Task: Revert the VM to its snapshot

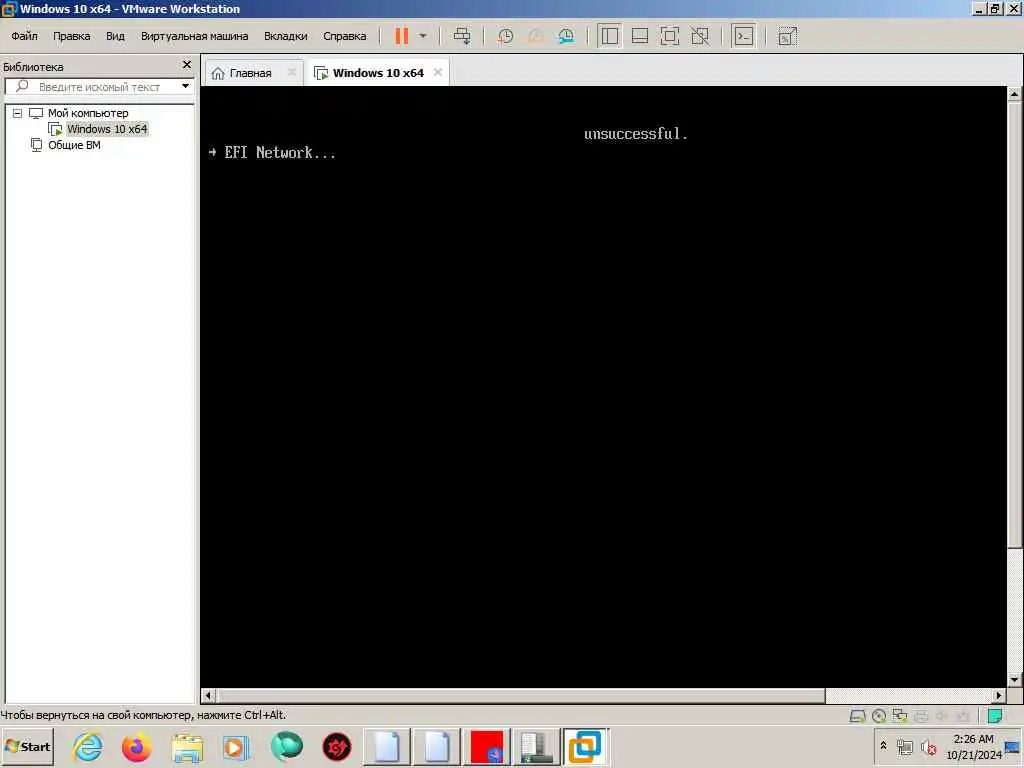Action: 536,36
